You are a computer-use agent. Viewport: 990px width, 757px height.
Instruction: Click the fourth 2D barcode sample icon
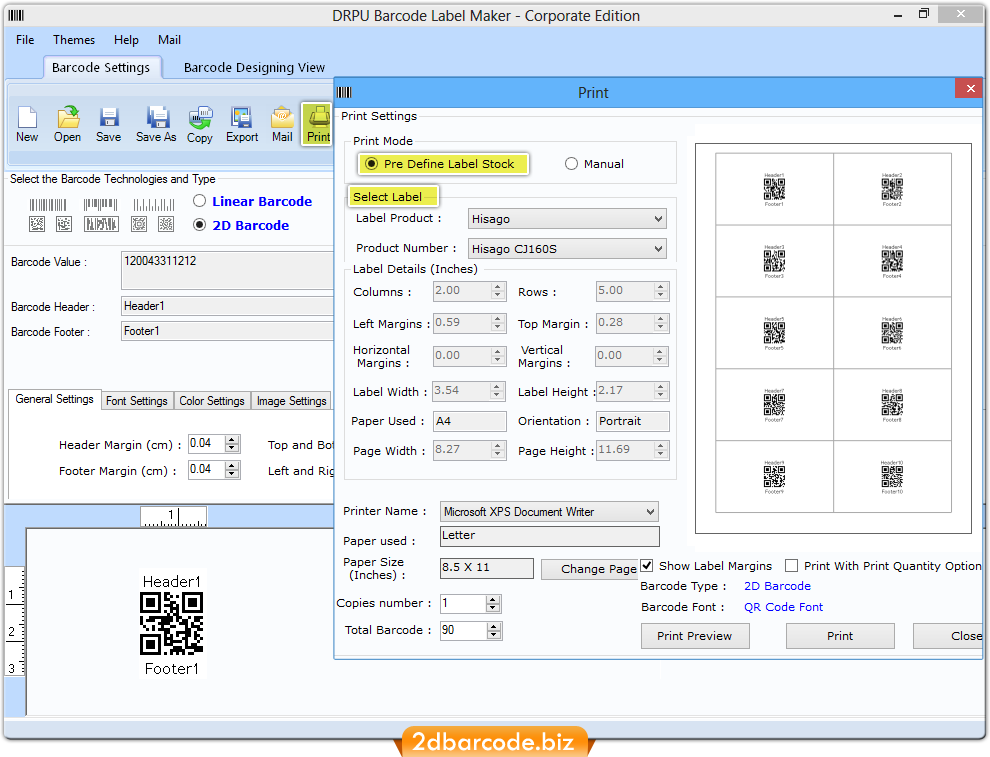click(x=139, y=224)
